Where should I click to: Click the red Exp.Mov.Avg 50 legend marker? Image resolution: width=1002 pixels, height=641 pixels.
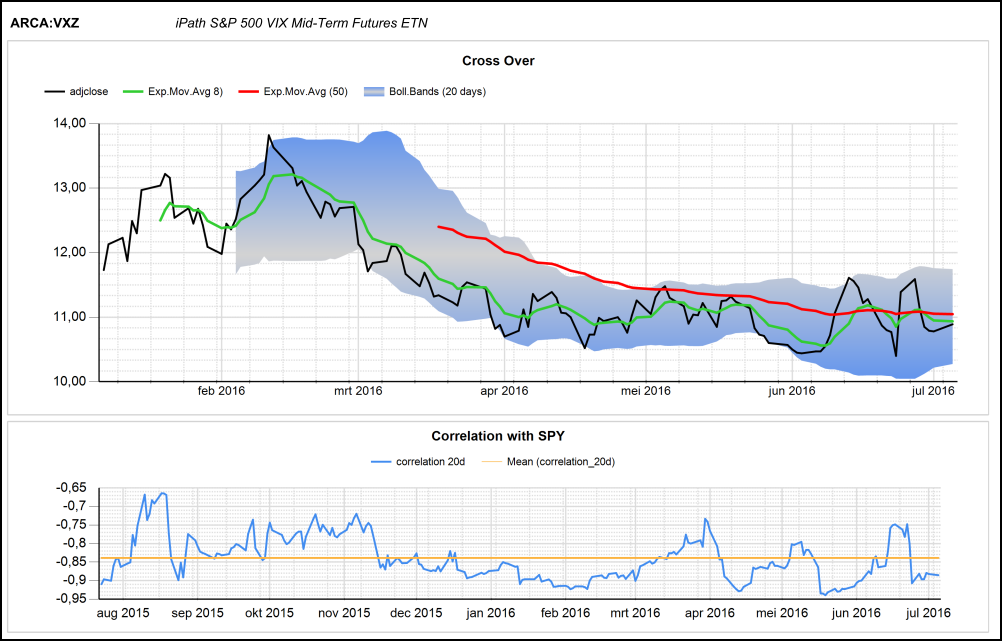pos(249,91)
